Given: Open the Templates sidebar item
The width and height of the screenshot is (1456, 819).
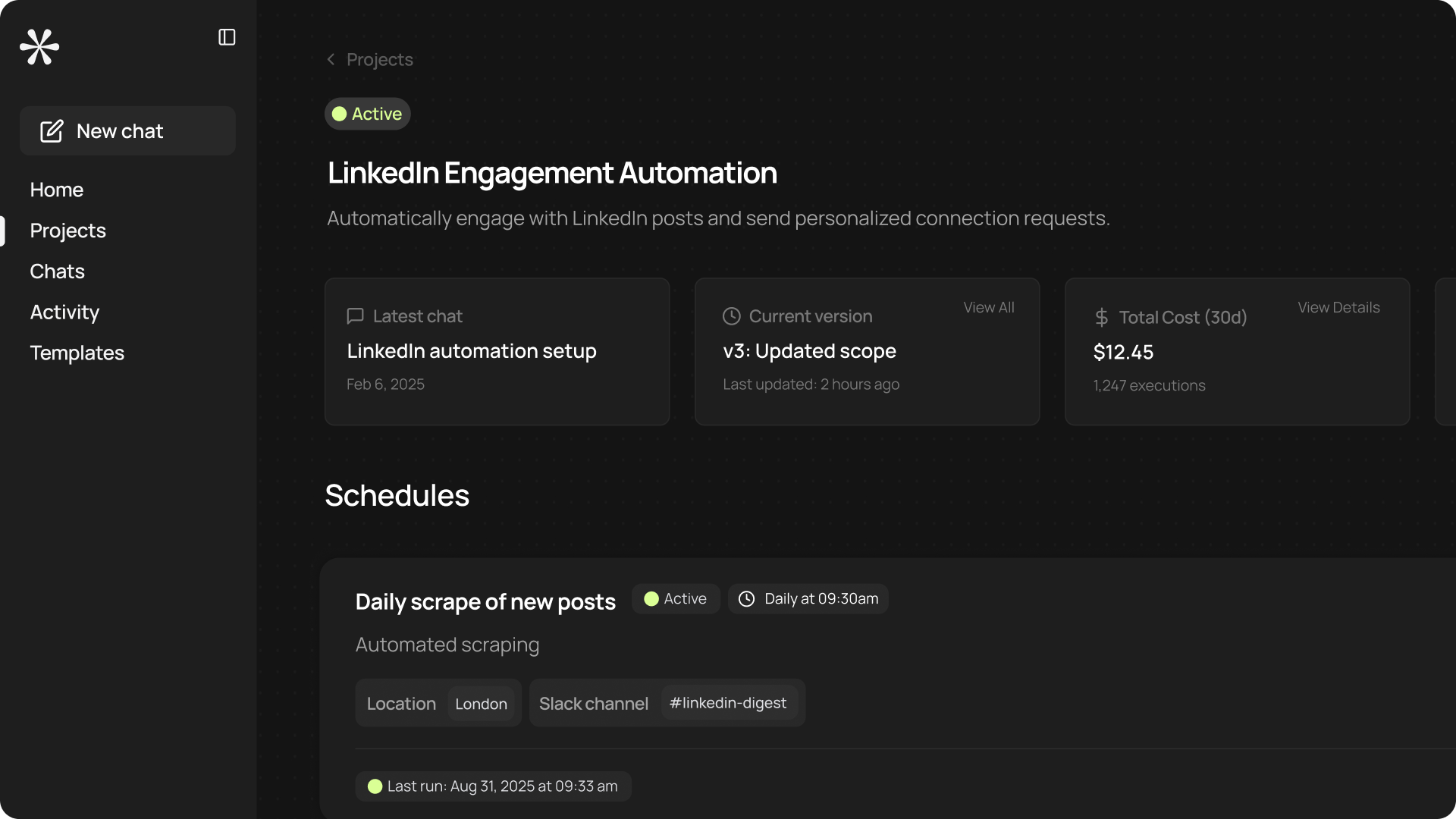Looking at the screenshot, I should click(x=77, y=353).
